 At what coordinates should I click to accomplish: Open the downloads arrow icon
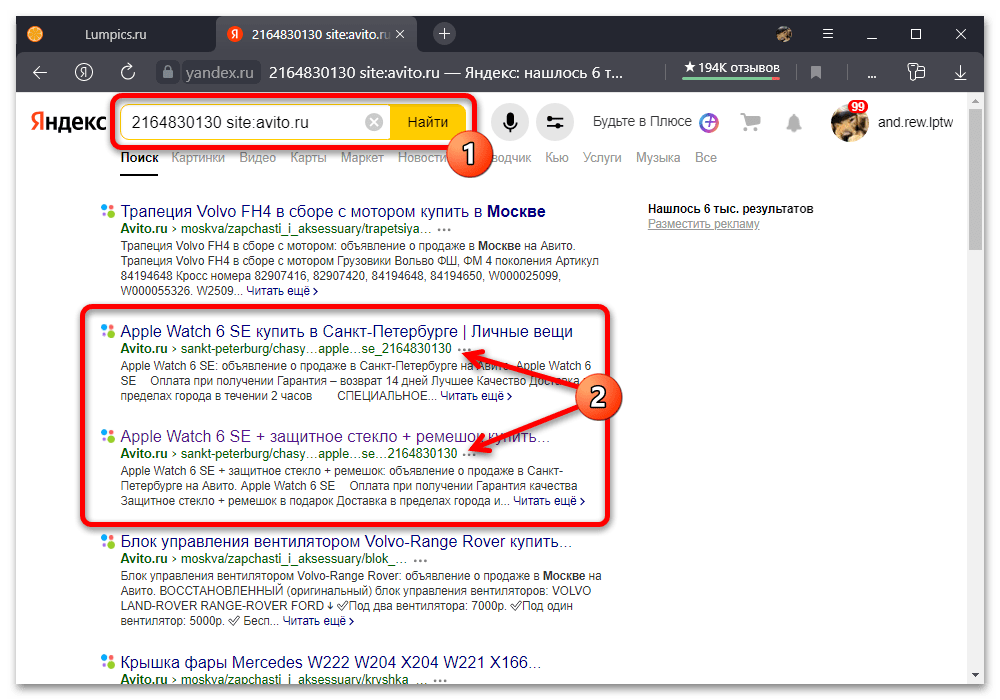[x=960, y=73]
